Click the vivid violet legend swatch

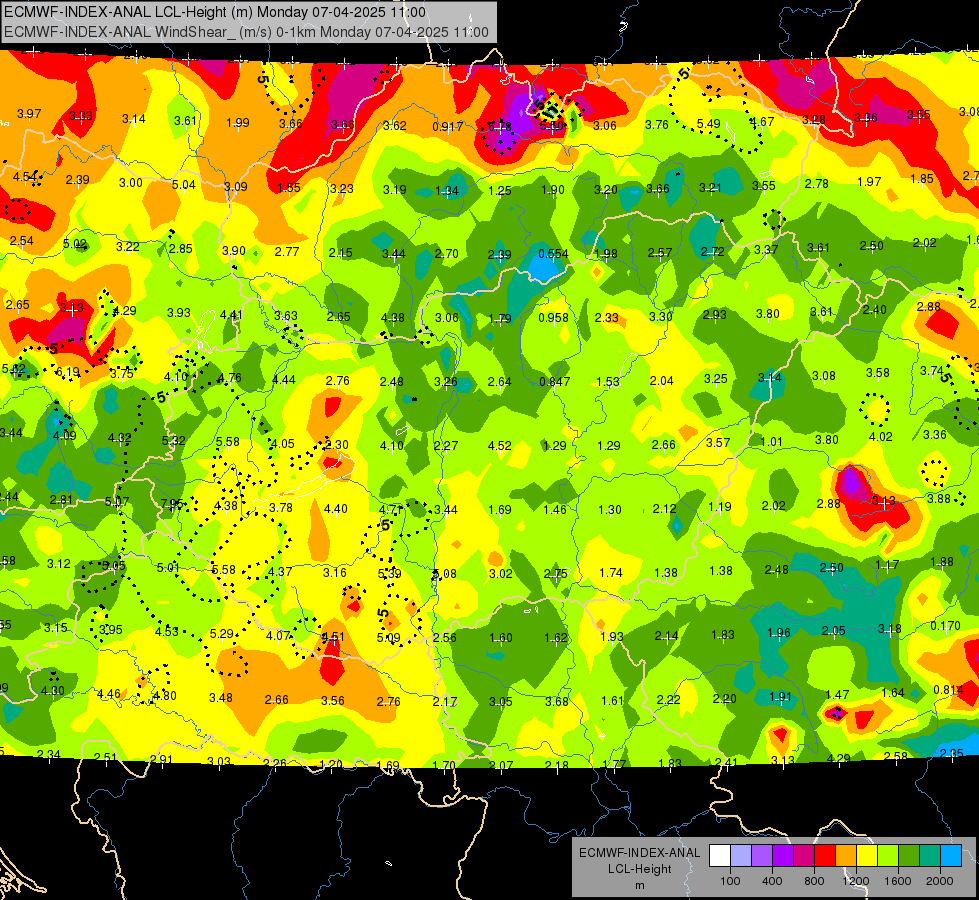[783, 856]
